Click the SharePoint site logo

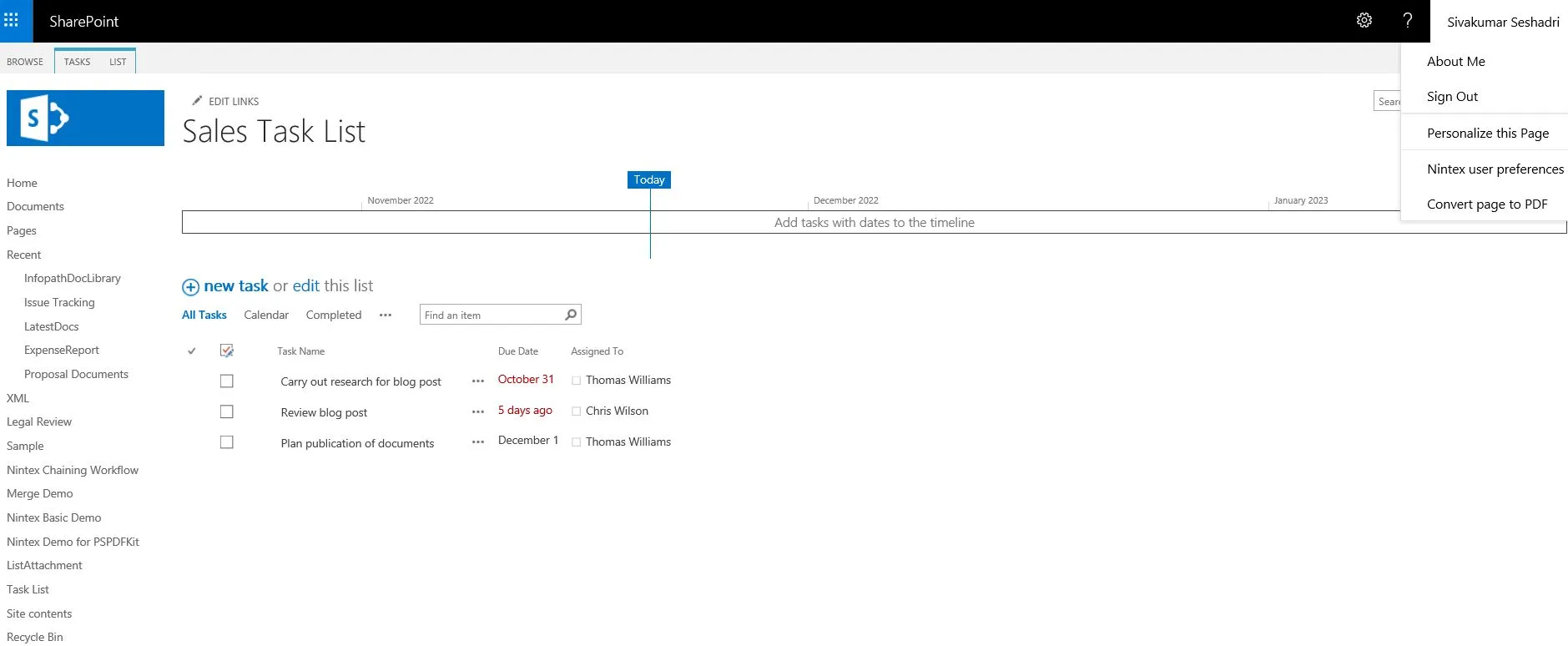pos(85,118)
